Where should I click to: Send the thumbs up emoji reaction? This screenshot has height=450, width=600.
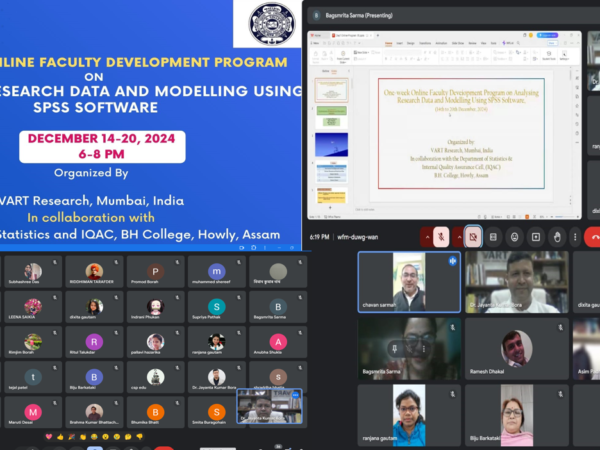pos(60,436)
